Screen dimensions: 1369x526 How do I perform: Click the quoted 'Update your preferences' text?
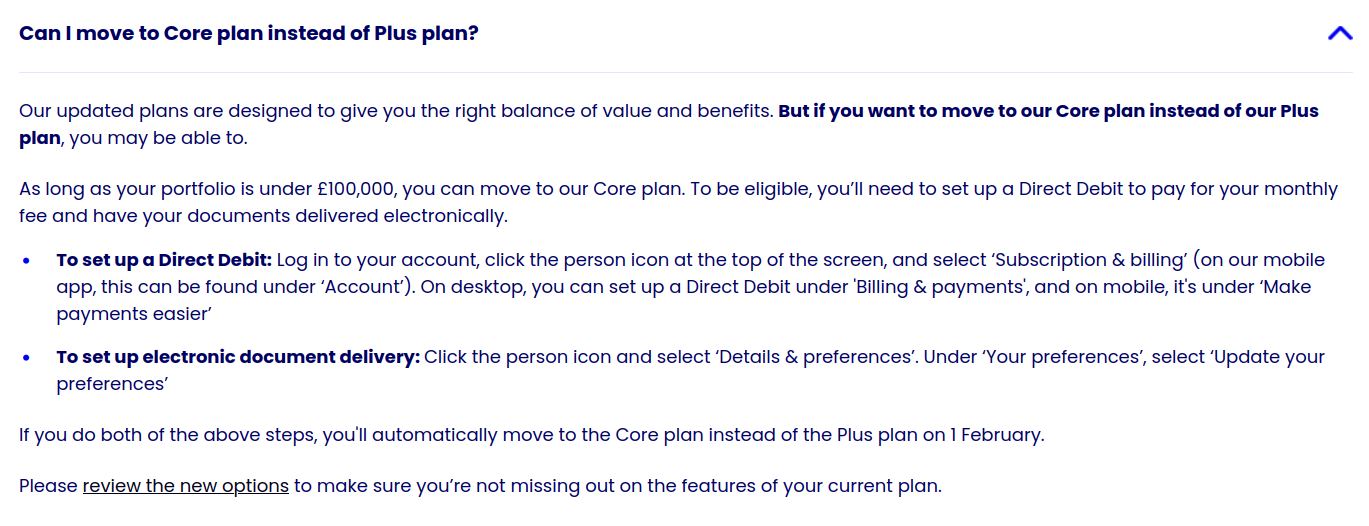pos(1267,357)
